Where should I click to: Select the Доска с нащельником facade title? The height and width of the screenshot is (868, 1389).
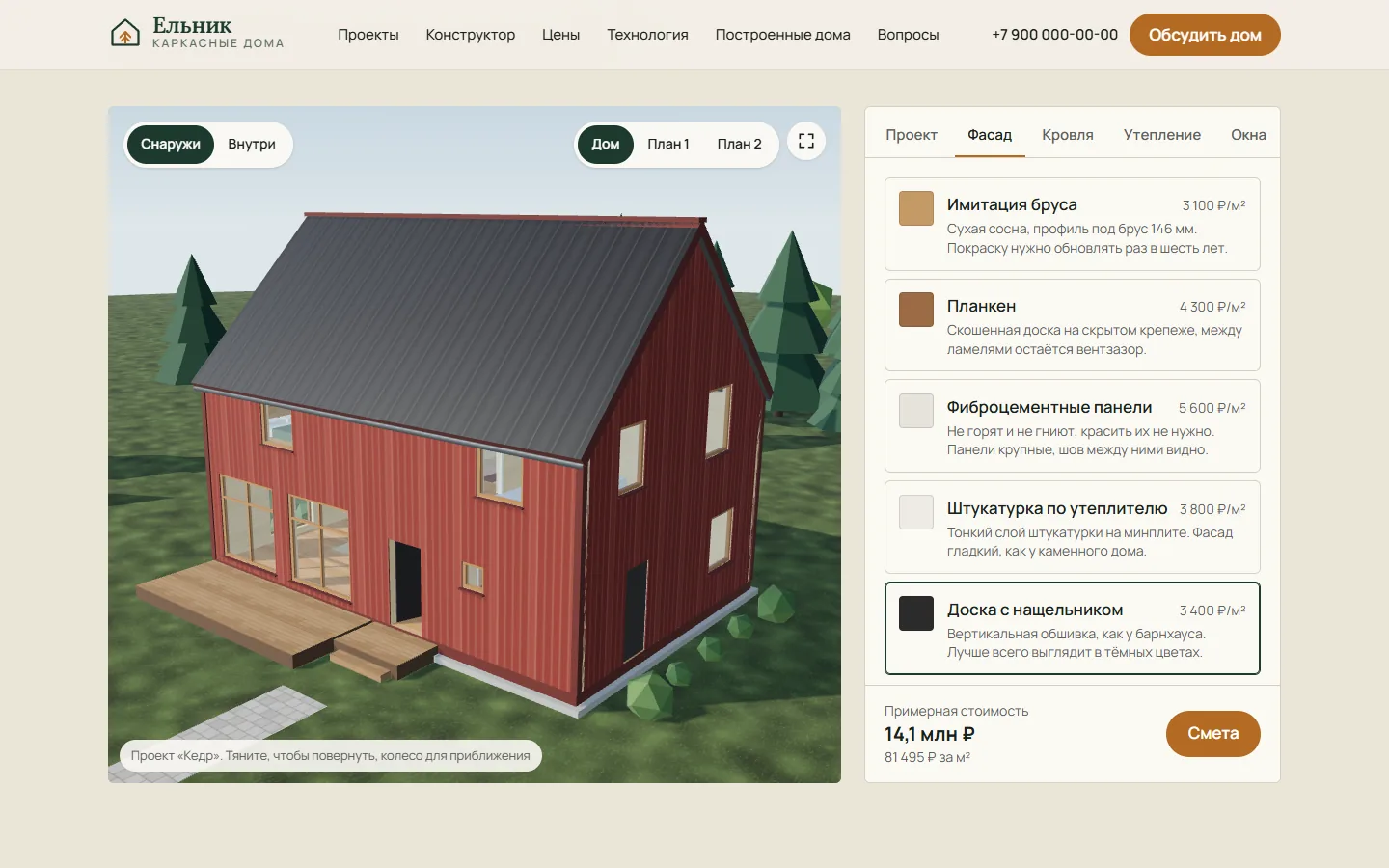tap(1035, 610)
